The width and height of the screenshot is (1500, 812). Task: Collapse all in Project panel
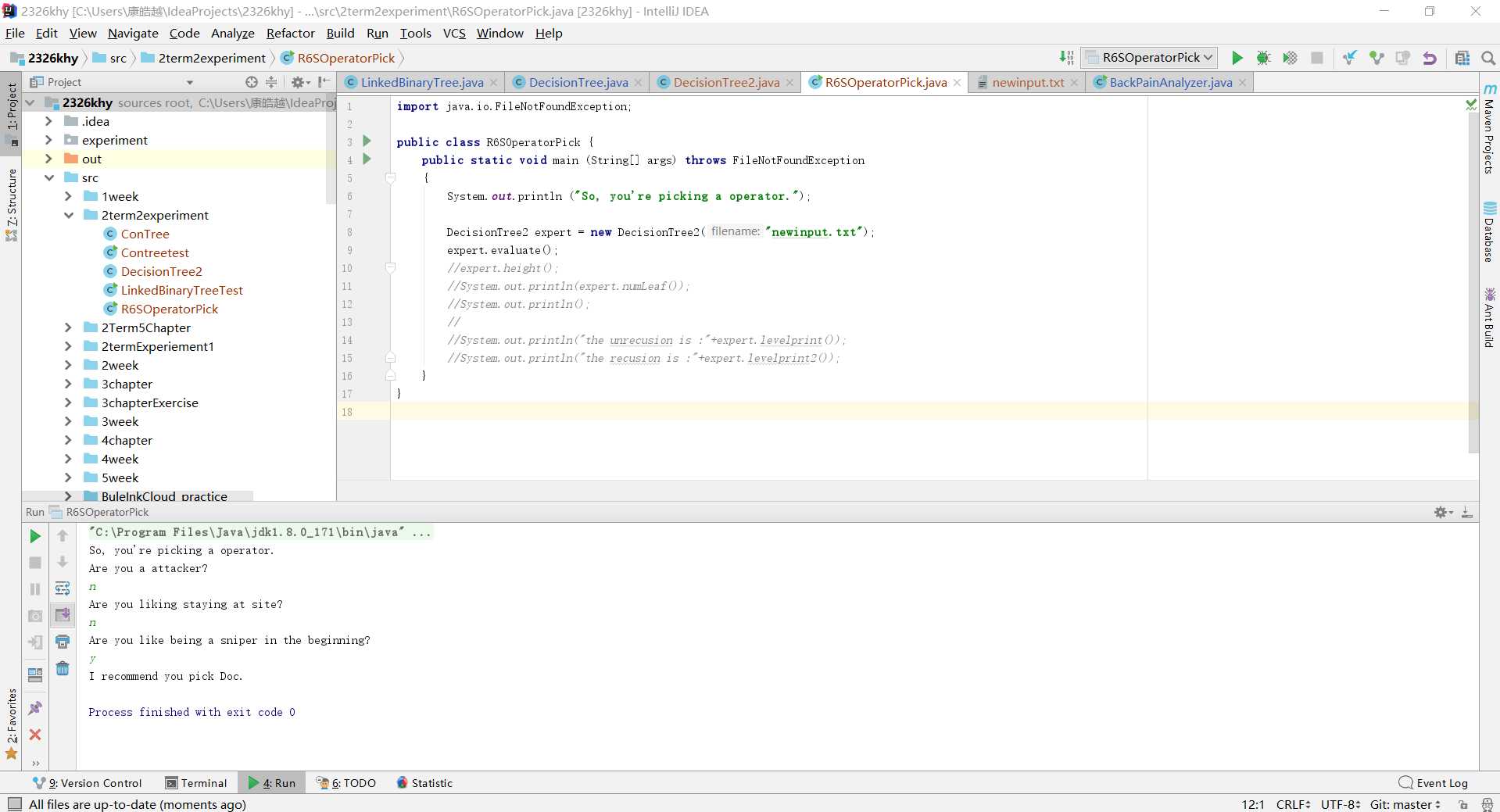pos(271,82)
